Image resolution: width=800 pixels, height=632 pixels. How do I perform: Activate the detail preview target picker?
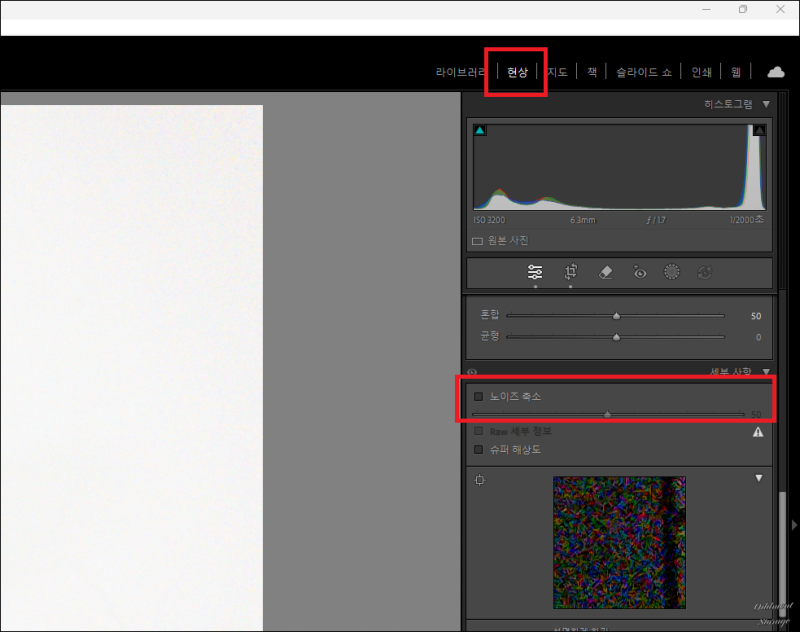480,480
